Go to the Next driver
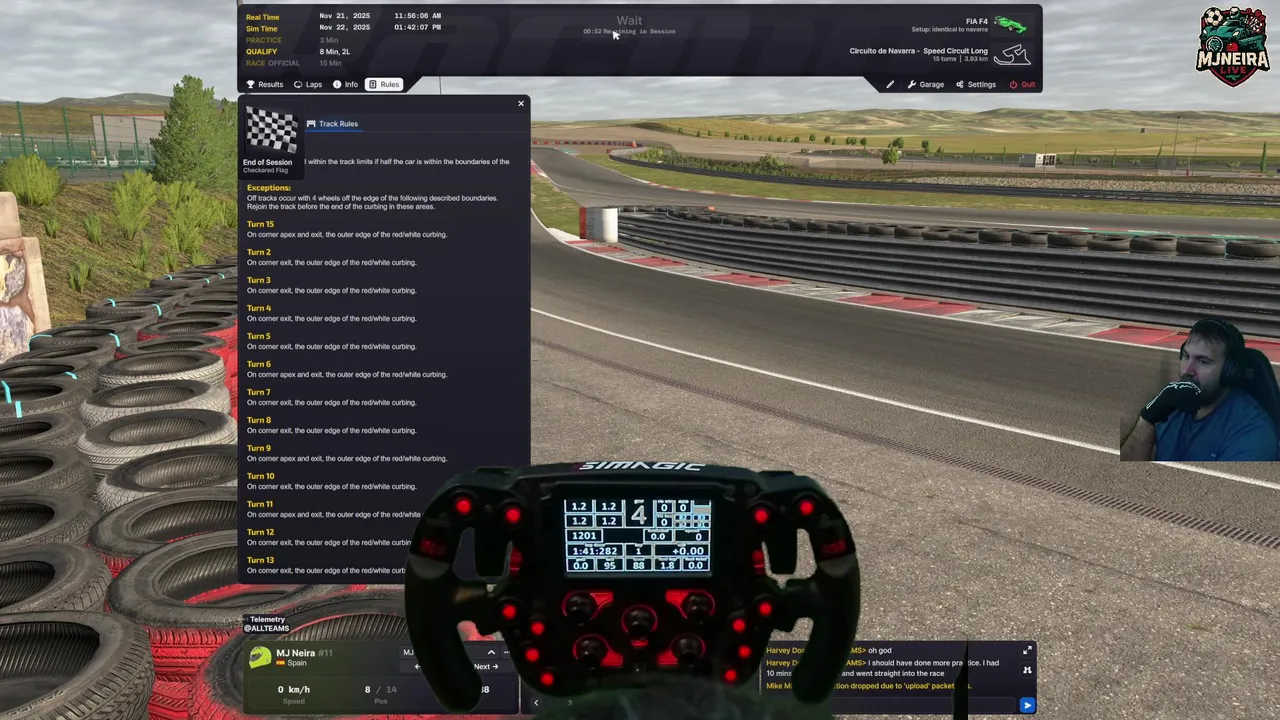 [485, 667]
